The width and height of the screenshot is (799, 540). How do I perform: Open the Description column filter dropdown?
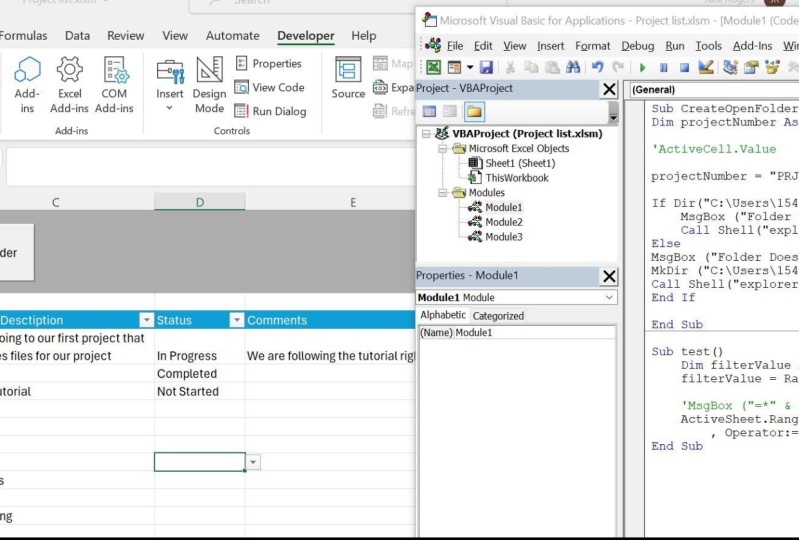(146, 320)
